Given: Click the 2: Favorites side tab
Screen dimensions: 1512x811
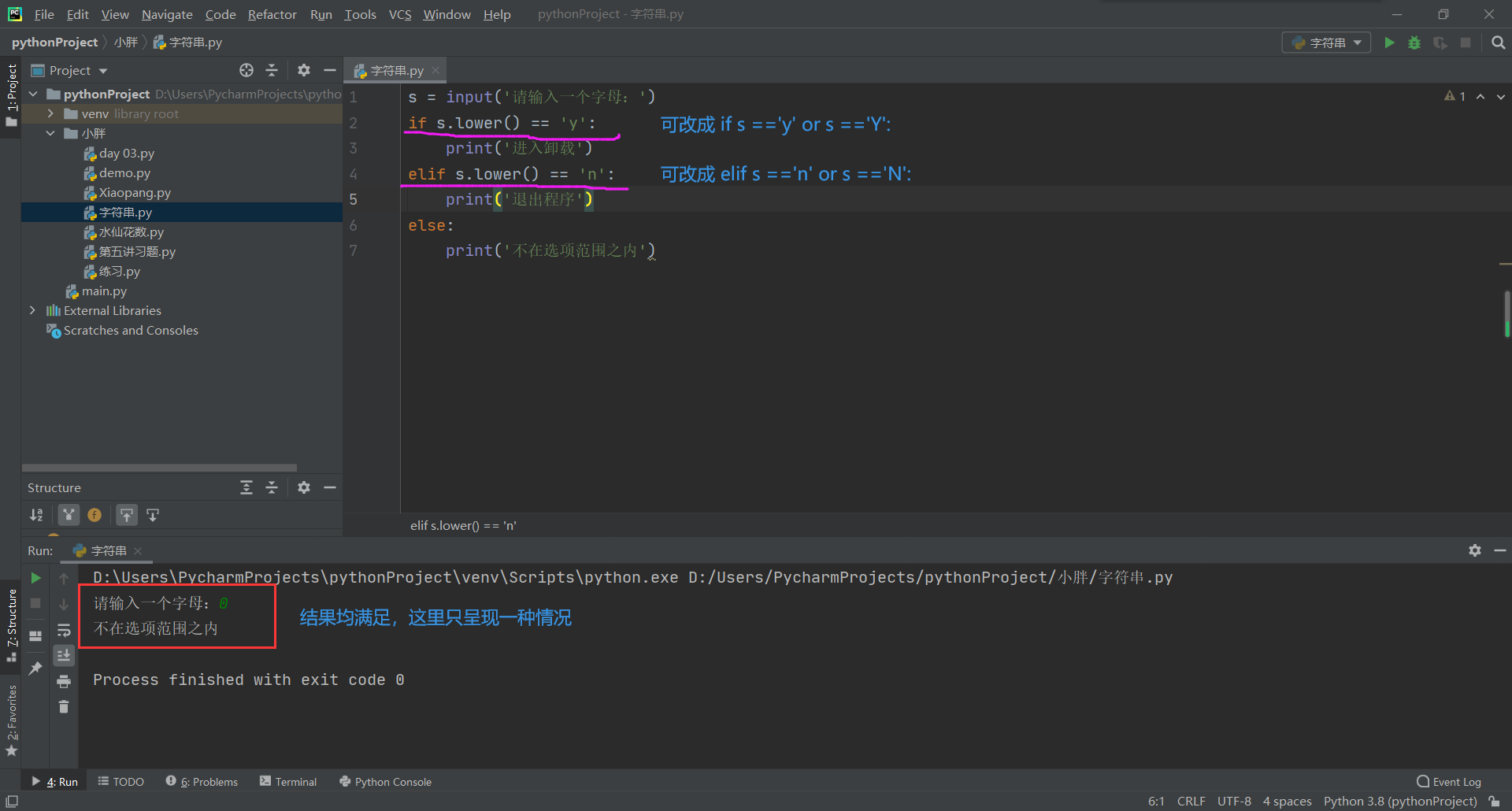Looking at the screenshot, I should coord(11,720).
